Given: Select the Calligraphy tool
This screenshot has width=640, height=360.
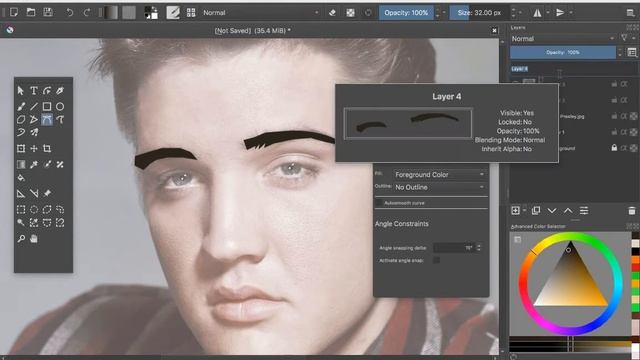Looking at the screenshot, I should pos(60,91).
